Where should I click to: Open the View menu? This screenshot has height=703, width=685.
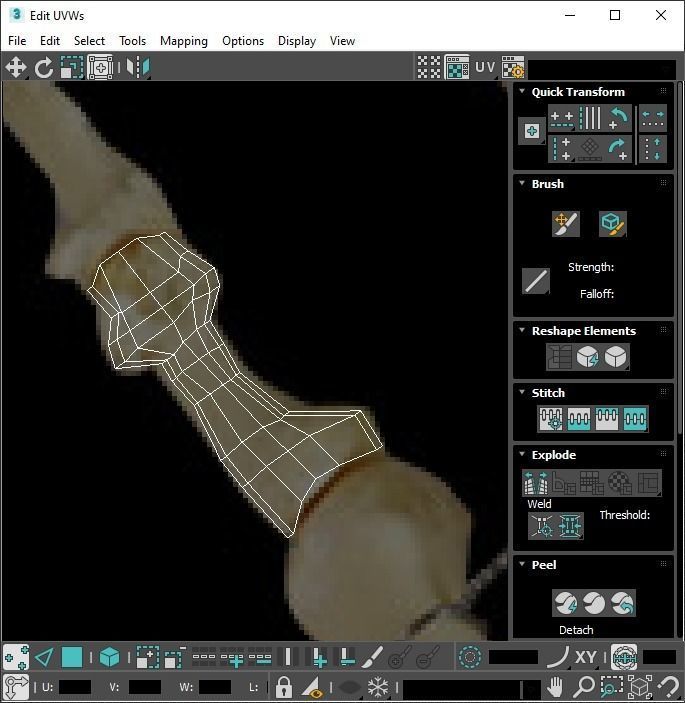coord(342,41)
